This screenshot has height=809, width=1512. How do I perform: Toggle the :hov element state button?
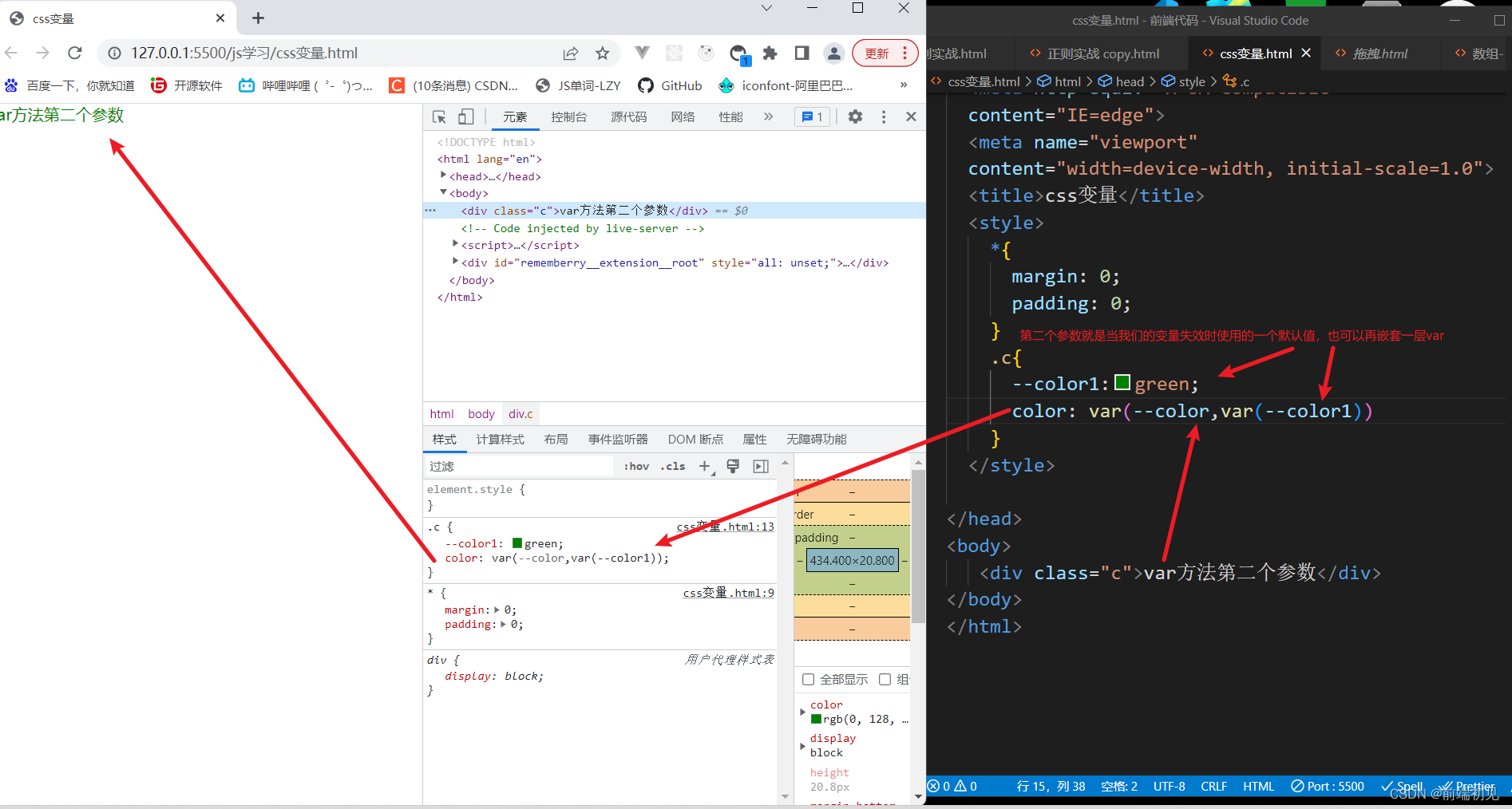(636, 466)
